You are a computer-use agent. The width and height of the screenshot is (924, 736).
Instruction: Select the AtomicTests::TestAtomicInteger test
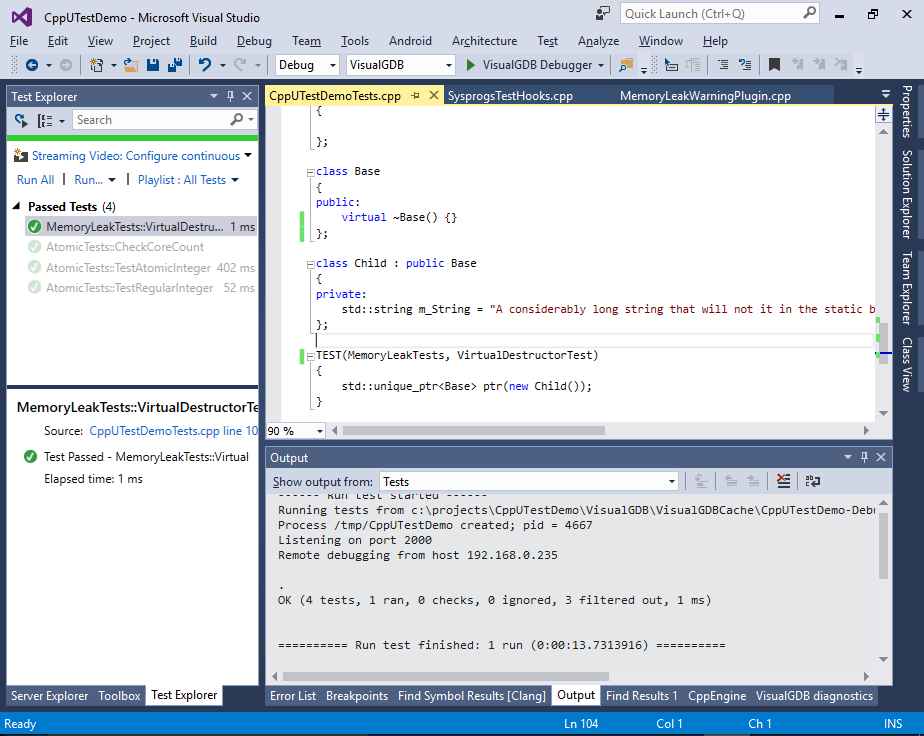128,268
